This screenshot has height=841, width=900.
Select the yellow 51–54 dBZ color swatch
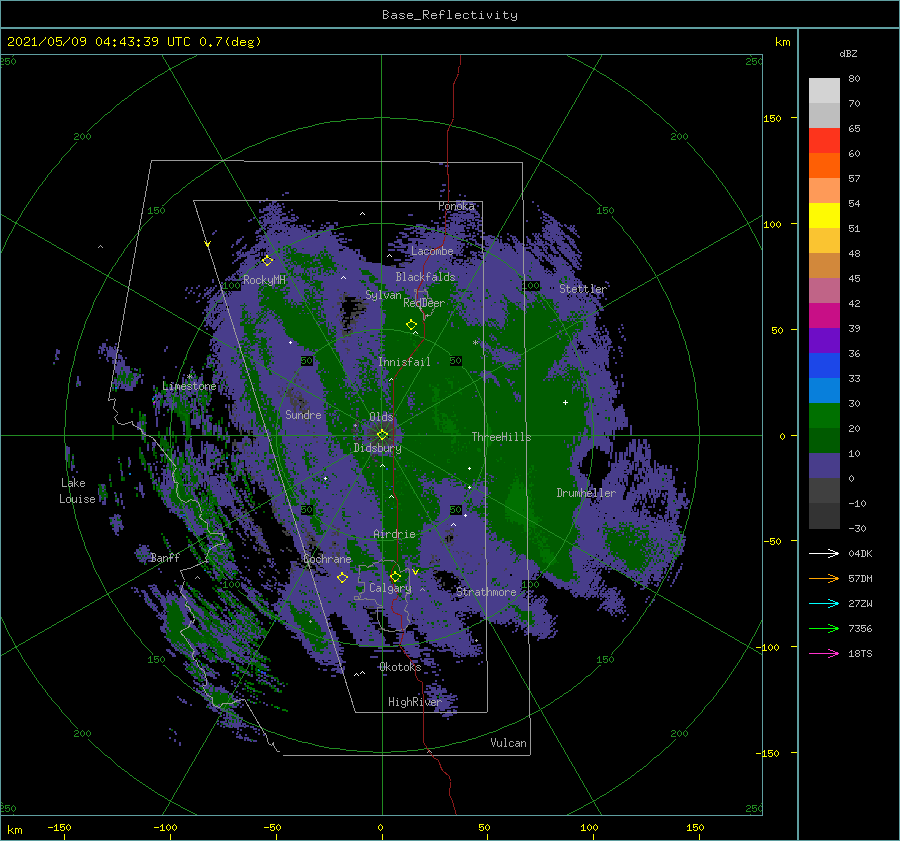pos(824,216)
